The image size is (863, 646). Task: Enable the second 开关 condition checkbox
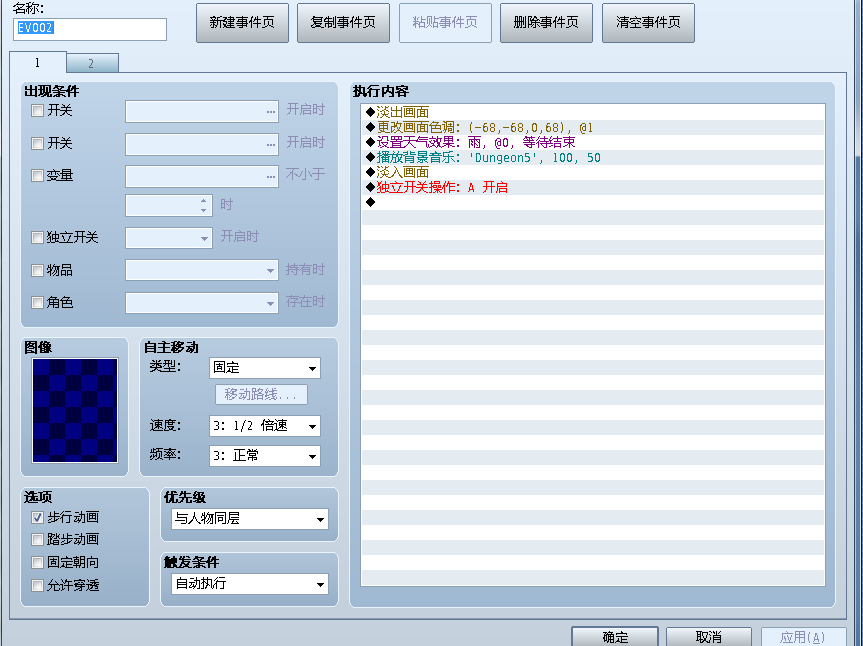point(37,144)
